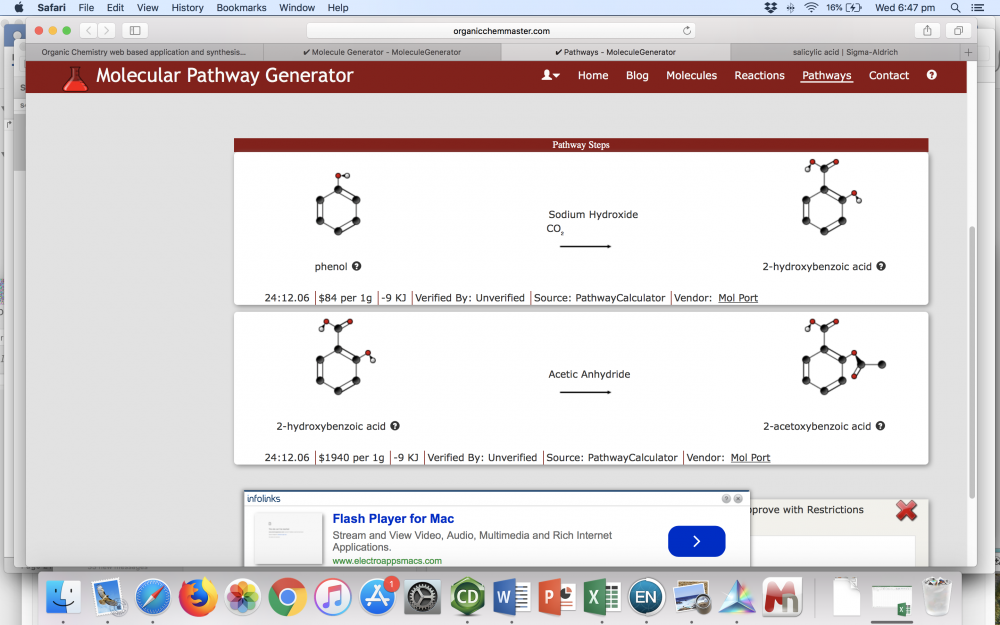Reload page with Safari refresh icon
Viewport: 1000px width, 625px height.
(687, 31)
